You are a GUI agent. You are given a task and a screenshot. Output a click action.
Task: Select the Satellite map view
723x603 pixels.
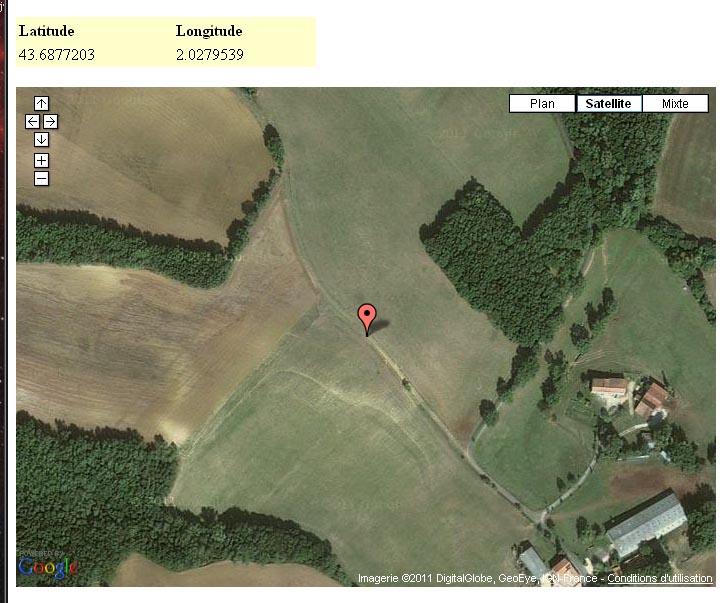(x=609, y=103)
